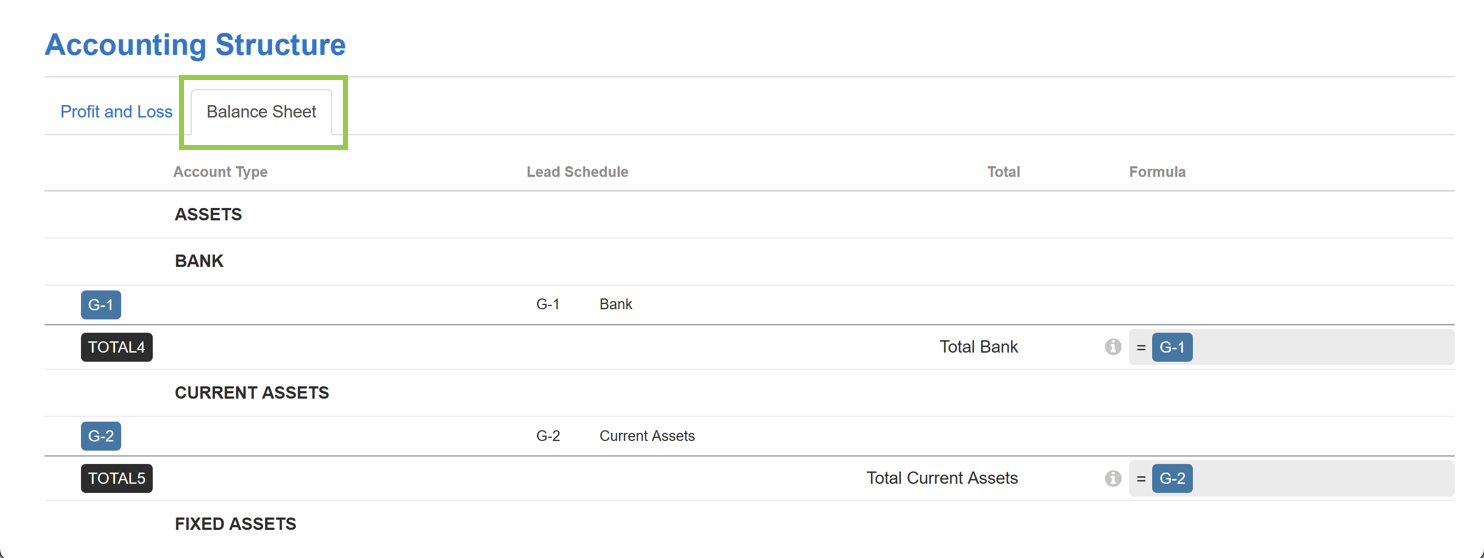The image size is (1484, 558).
Task: Switch to the Profit and Loss tab
Action: click(117, 112)
